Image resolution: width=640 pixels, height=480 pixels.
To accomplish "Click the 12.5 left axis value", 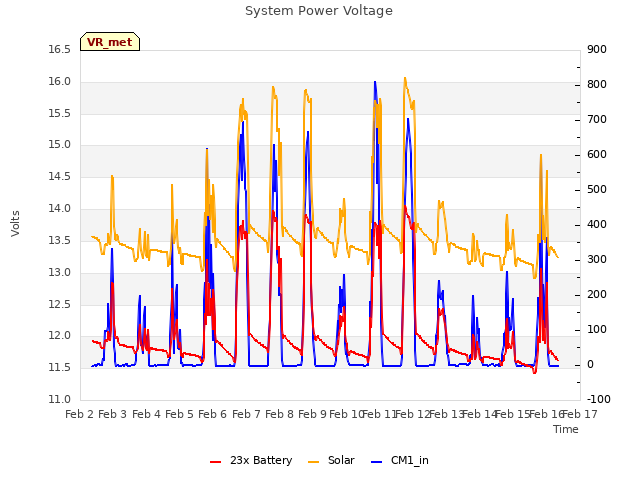I will point(60,304).
